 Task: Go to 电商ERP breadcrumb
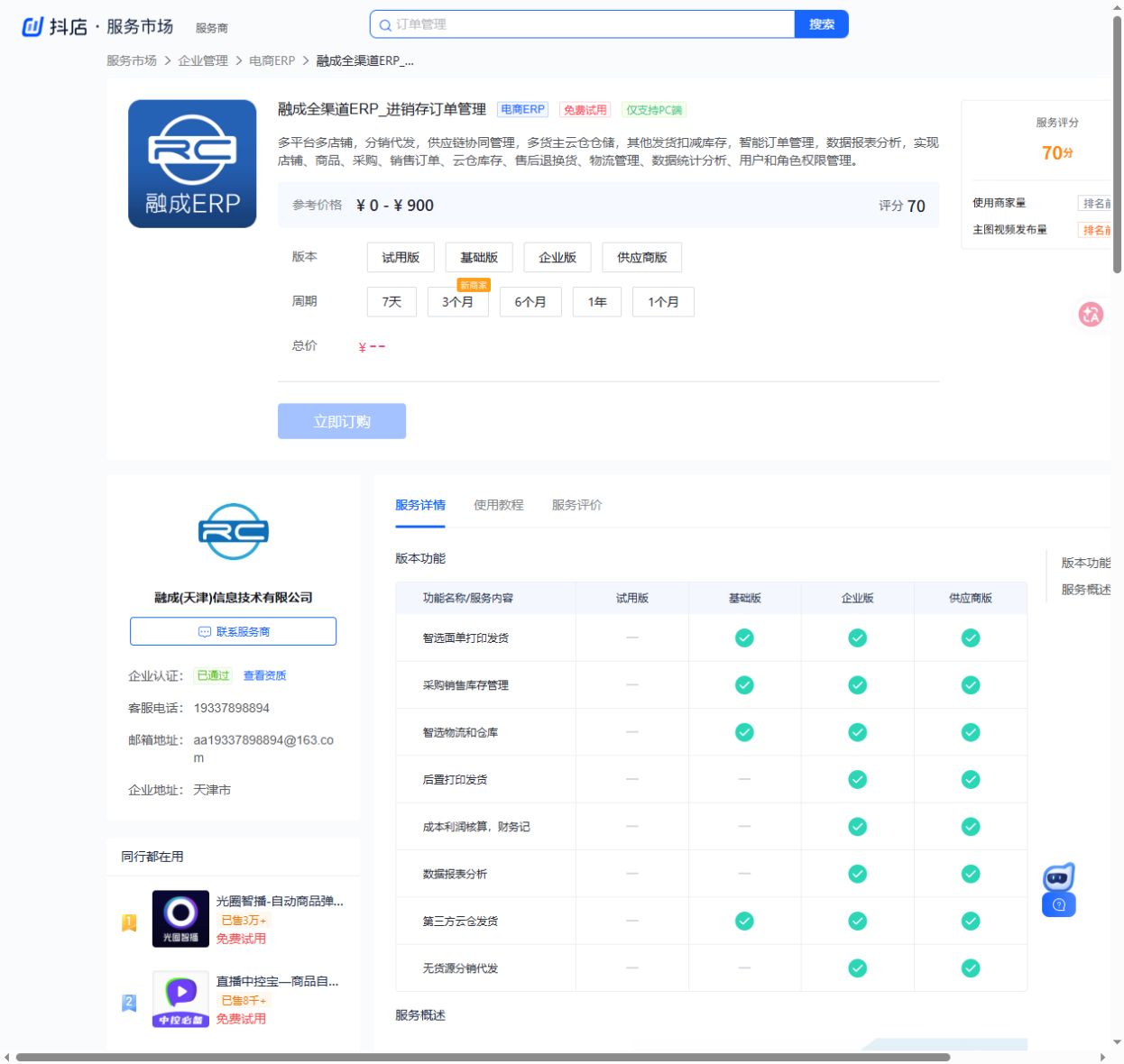(x=272, y=60)
